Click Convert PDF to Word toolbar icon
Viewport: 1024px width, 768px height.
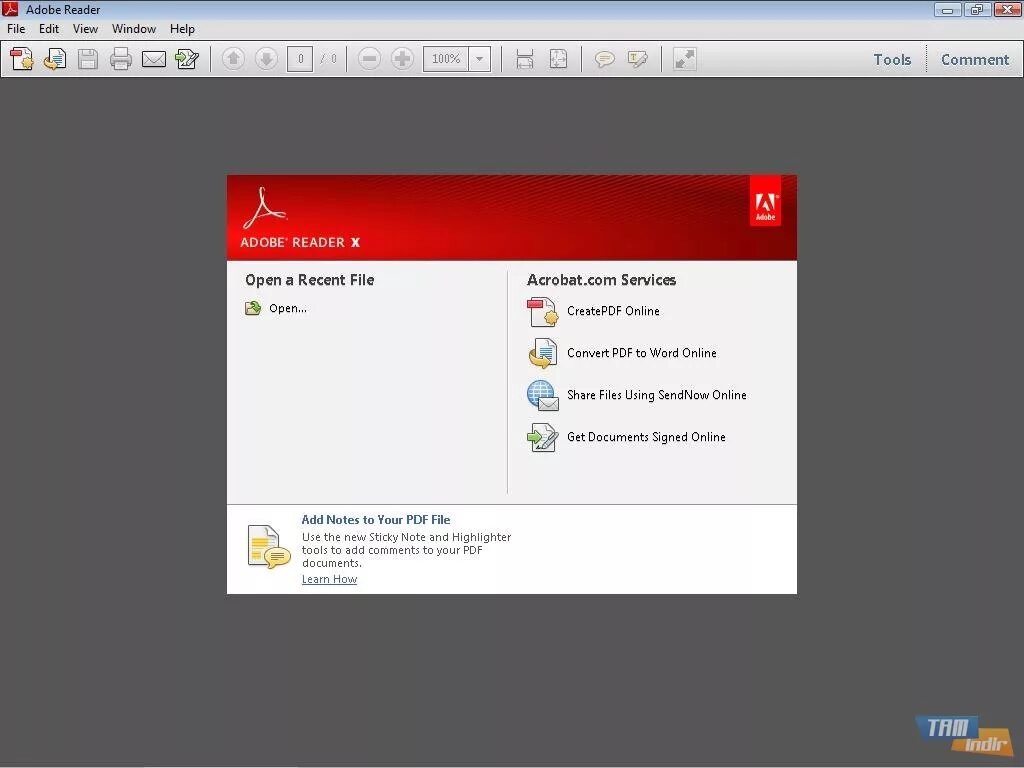[x=55, y=59]
